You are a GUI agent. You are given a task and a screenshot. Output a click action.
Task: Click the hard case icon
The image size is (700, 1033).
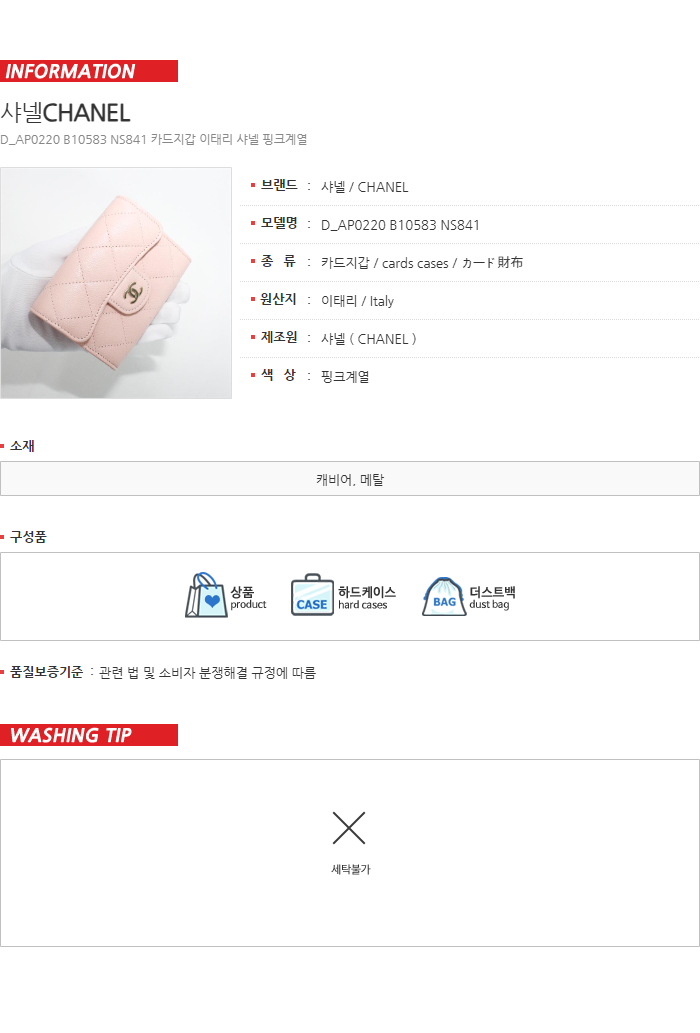[x=312, y=595]
